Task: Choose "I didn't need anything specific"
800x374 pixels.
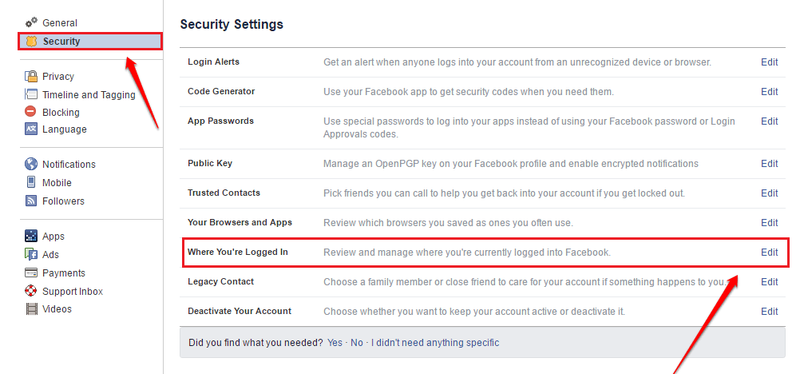Action: (x=435, y=343)
